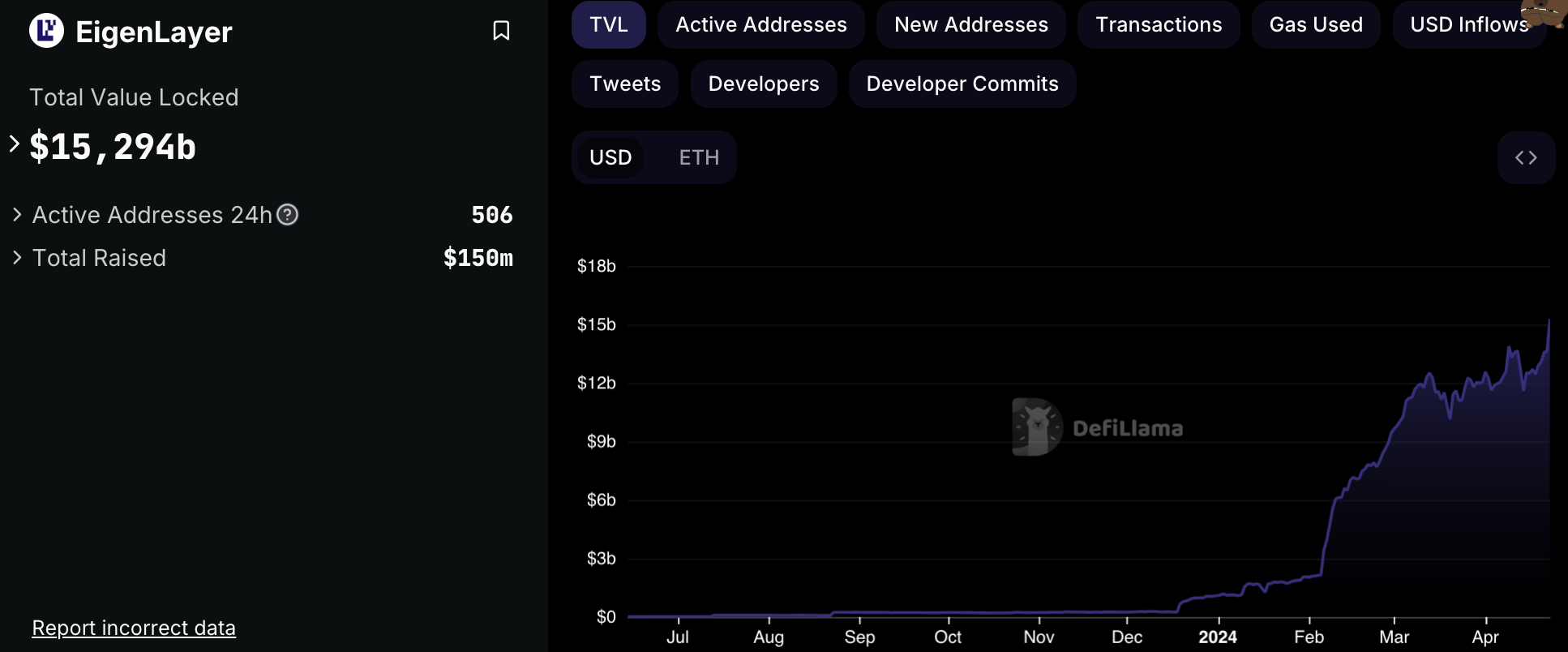Enable the Tweets chart metric
The height and width of the screenshot is (652, 1568).
click(624, 84)
